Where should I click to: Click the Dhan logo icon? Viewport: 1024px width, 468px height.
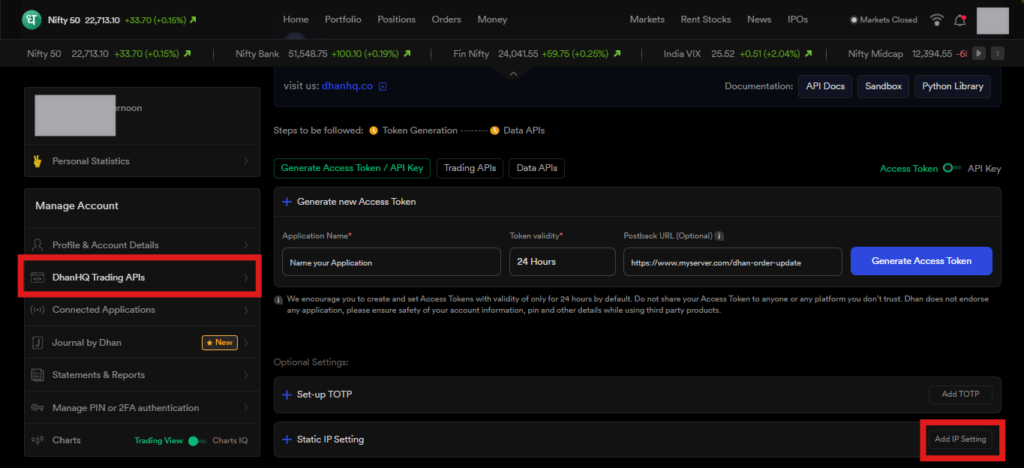(32, 20)
